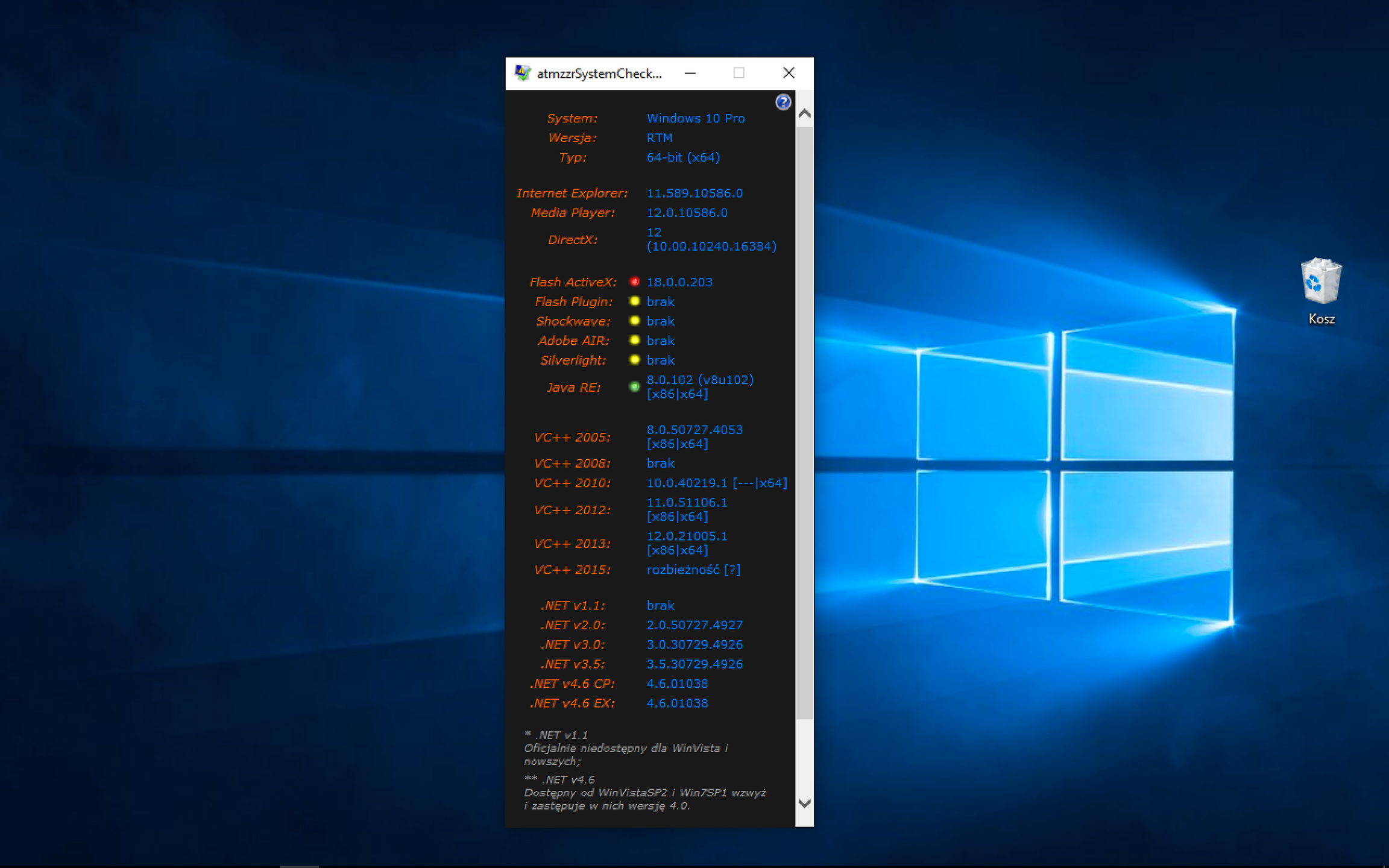Click the DirectX value 12 (10.00.10240.16384)
Viewport: 1389px width, 868px height.
click(x=711, y=239)
